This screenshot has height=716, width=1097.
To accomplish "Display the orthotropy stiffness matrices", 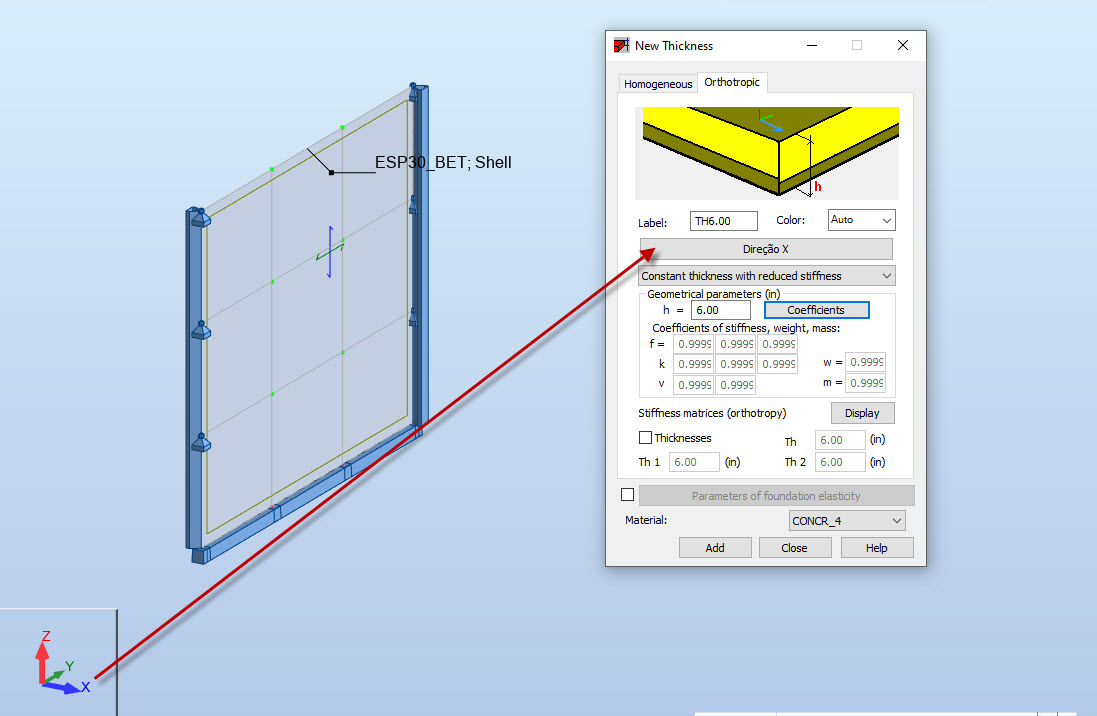I will tap(862, 412).
